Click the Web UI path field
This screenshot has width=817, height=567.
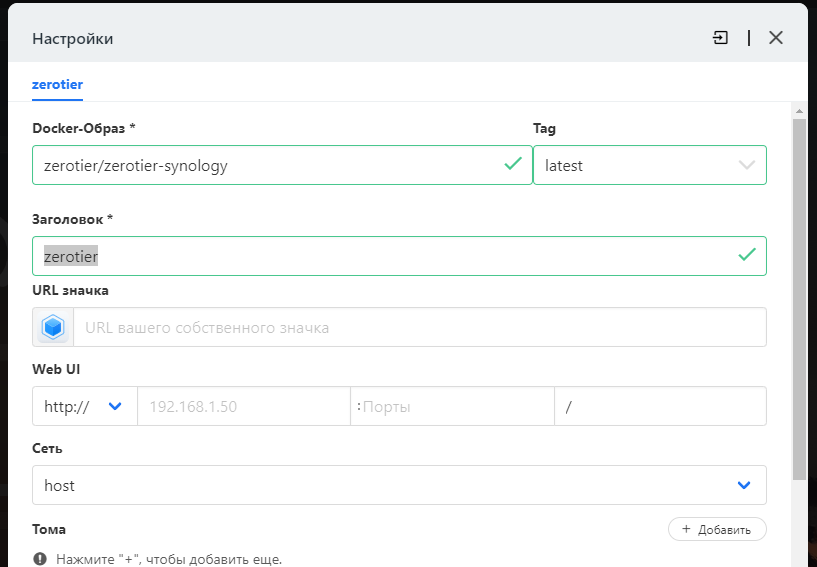point(660,406)
